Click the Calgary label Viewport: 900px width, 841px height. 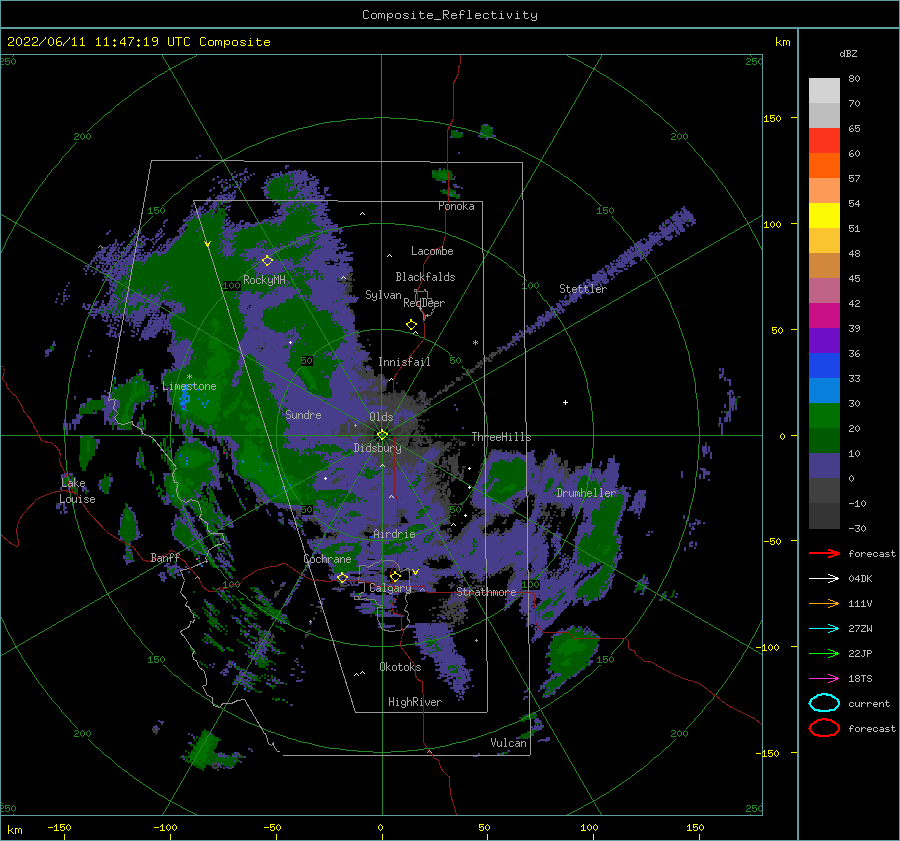(390, 588)
